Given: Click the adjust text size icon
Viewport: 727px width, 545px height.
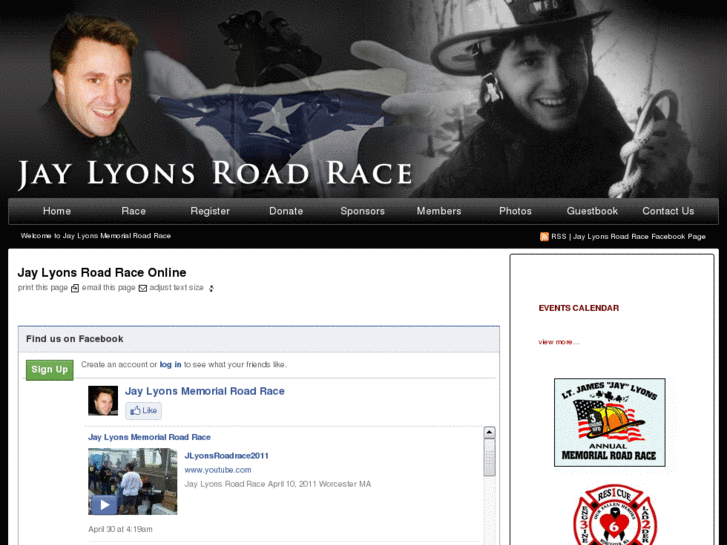Looking at the screenshot, I should (x=211, y=289).
